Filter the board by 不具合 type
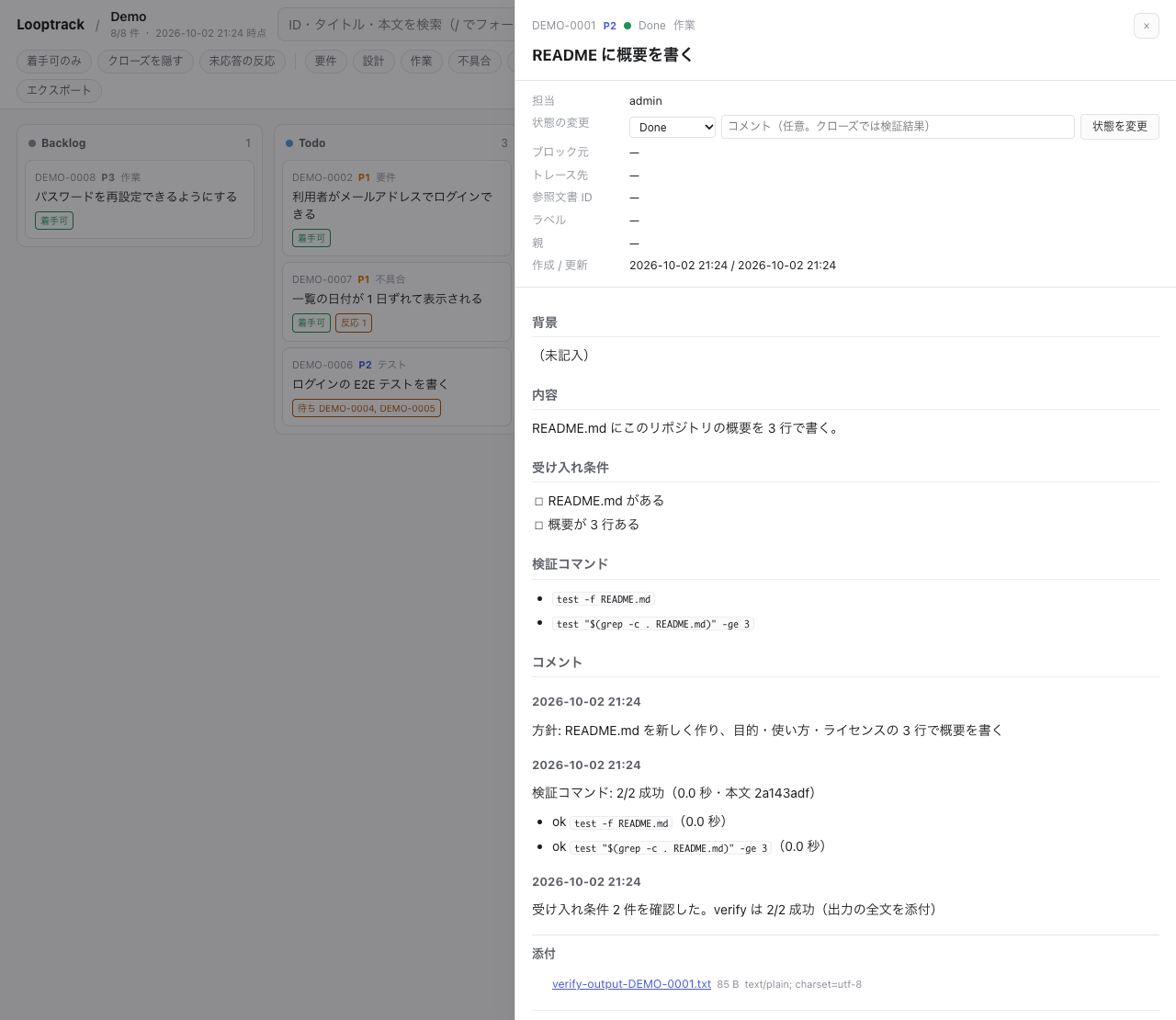This screenshot has height=1020, width=1176. click(x=475, y=62)
